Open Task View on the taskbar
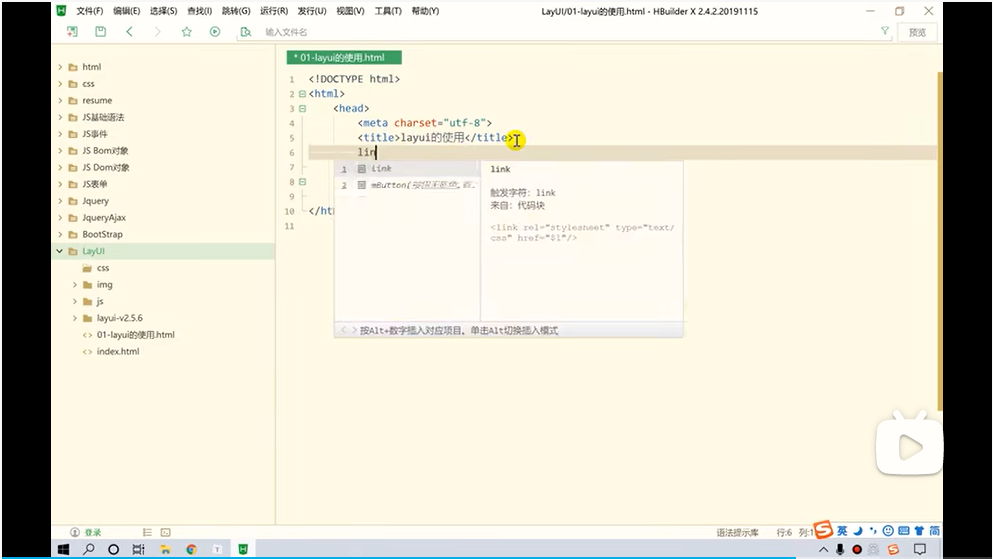Screen dimensions: 993x559 point(138,549)
